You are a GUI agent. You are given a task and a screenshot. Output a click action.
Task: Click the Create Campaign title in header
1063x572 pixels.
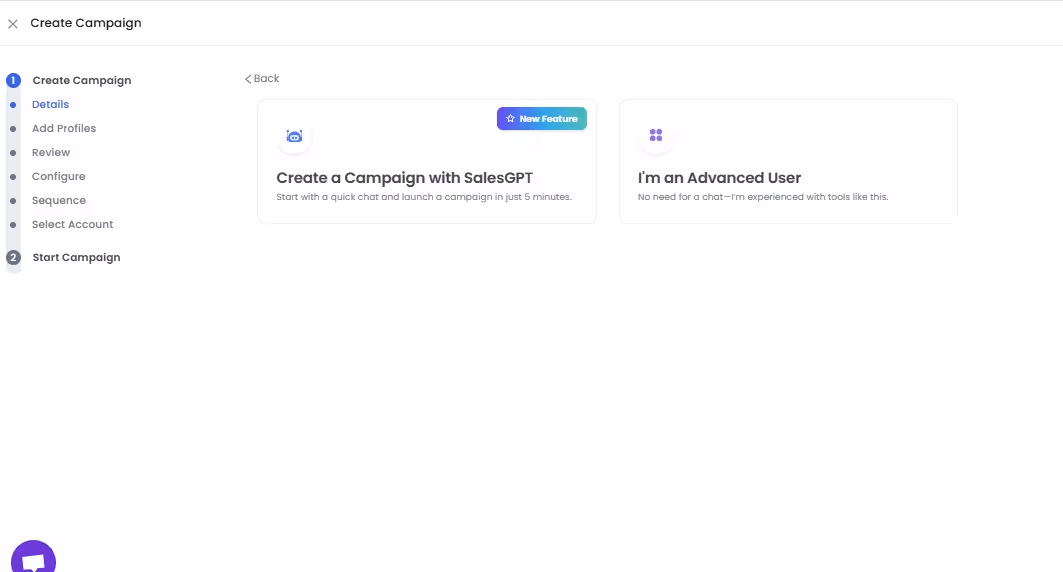point(86,23)
